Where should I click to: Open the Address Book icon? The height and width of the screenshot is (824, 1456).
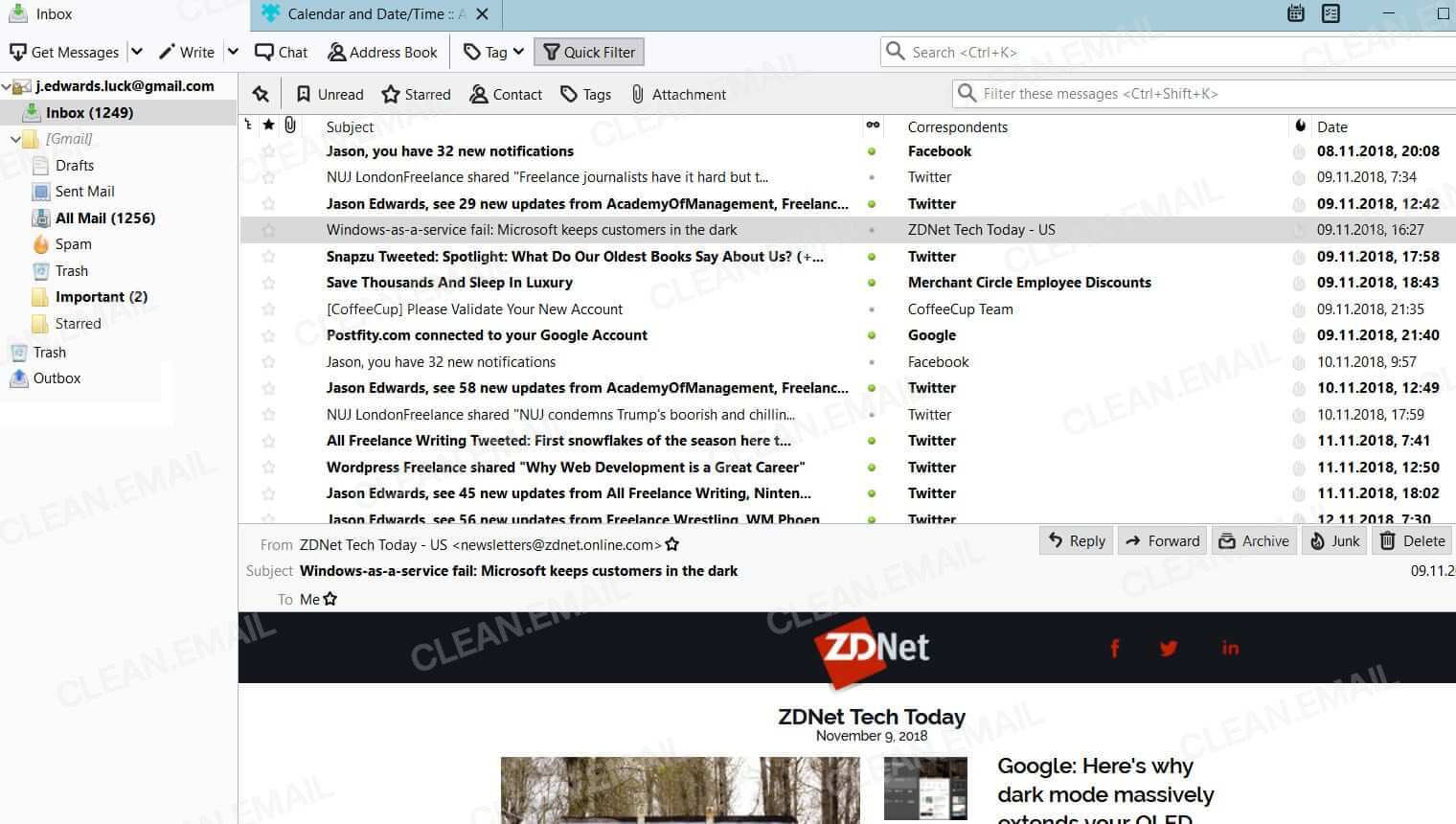click(382, 52)
